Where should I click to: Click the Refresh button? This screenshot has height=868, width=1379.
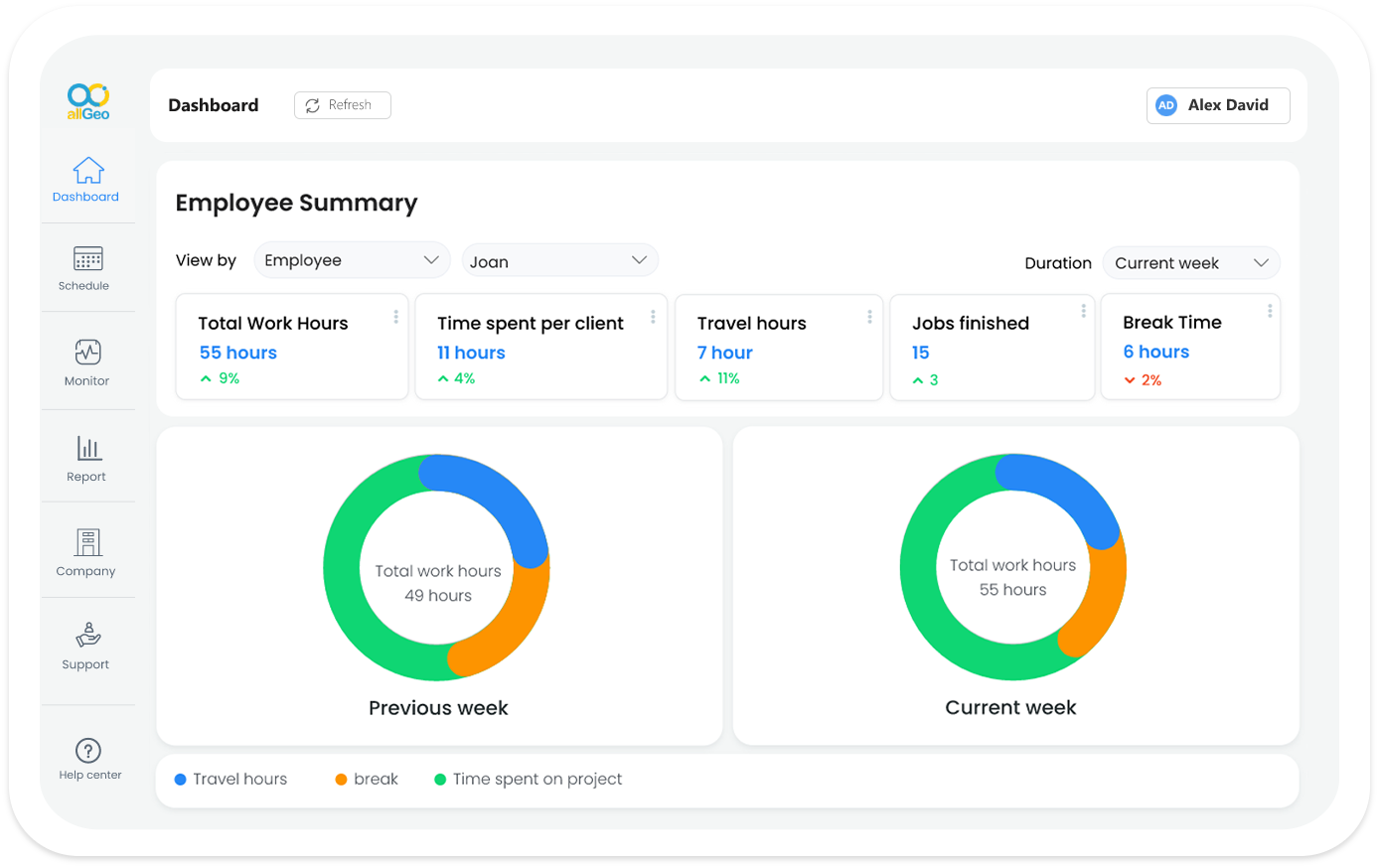pos(342,105)
